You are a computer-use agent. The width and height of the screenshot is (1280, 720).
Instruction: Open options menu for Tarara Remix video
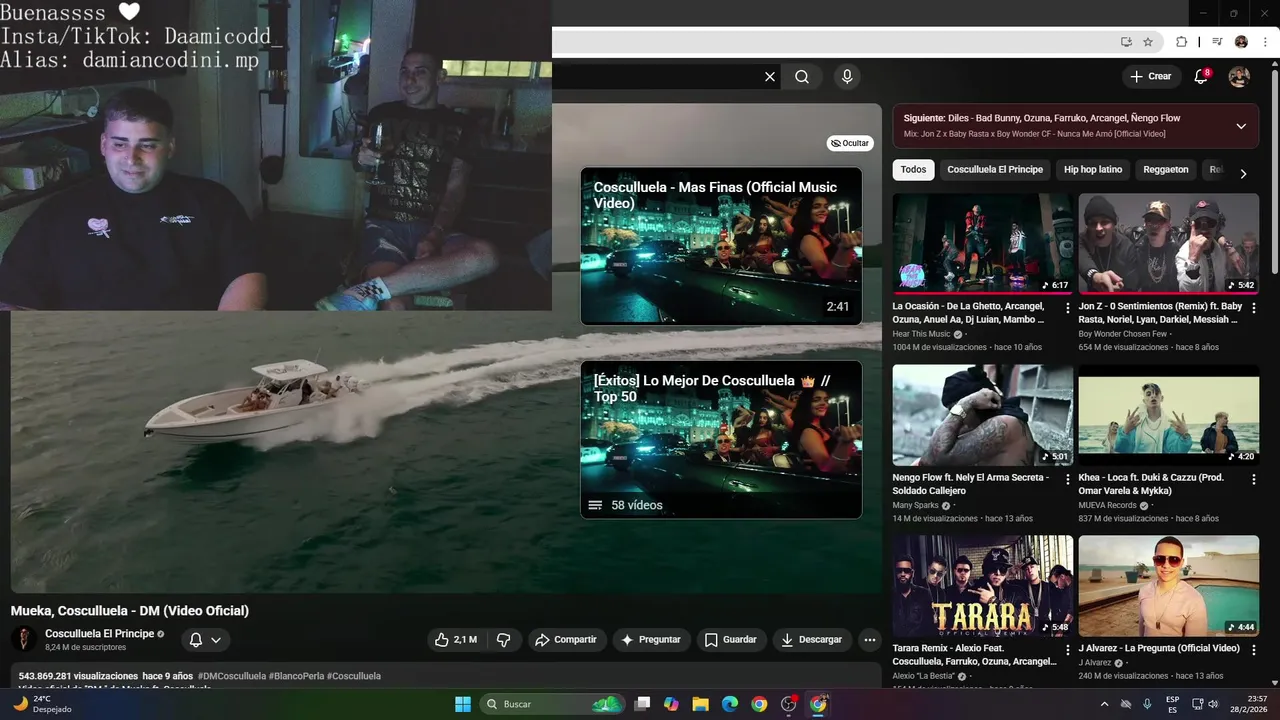click(1067, 650)
